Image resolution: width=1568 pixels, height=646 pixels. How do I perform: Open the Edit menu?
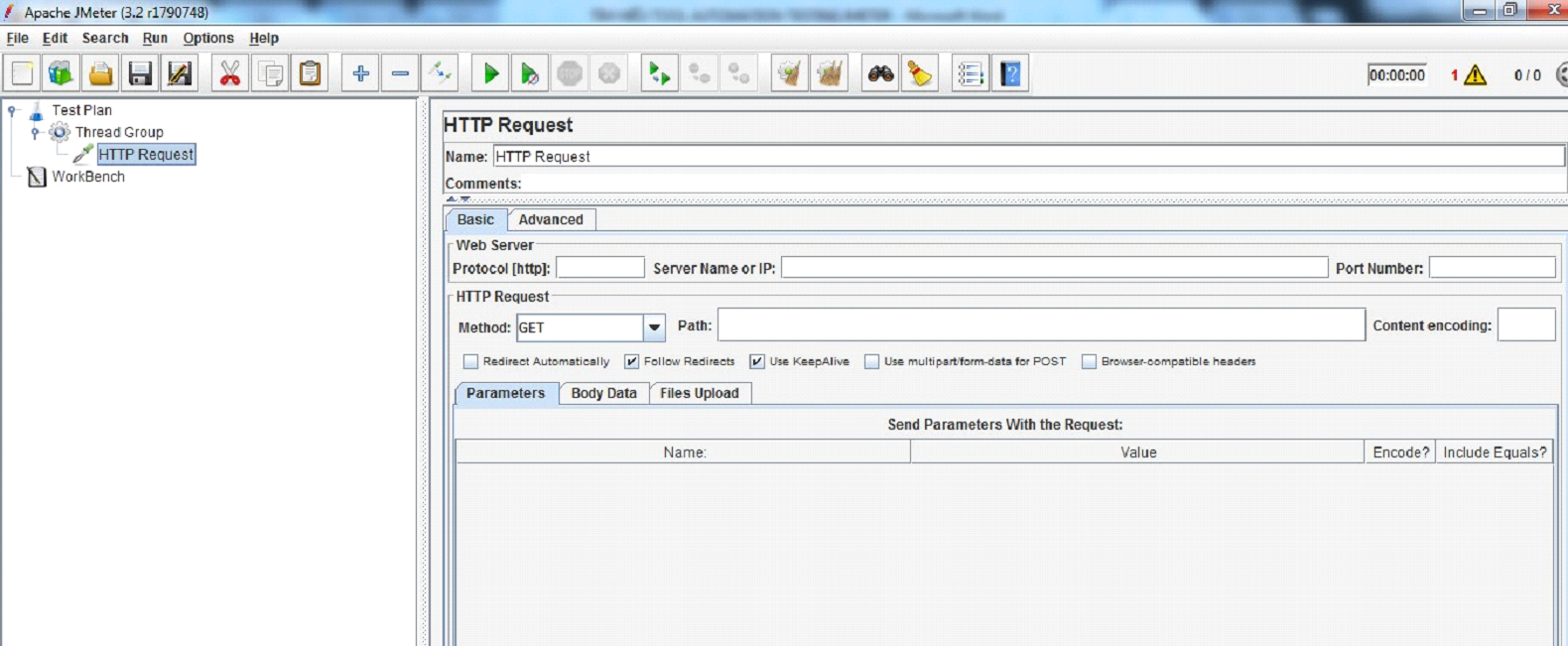(55, 38)
